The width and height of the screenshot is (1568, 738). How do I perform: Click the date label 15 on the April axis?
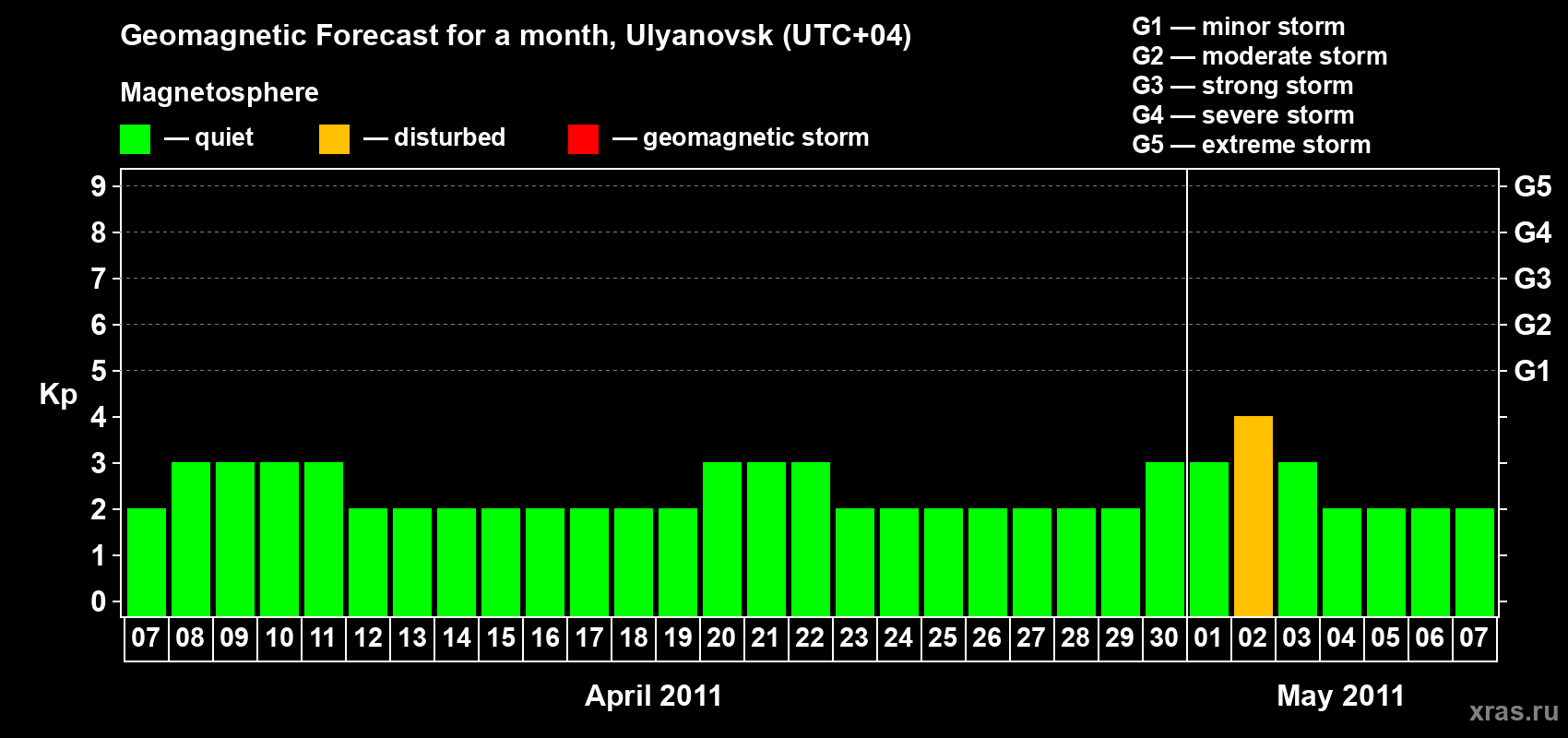point(501,638)
